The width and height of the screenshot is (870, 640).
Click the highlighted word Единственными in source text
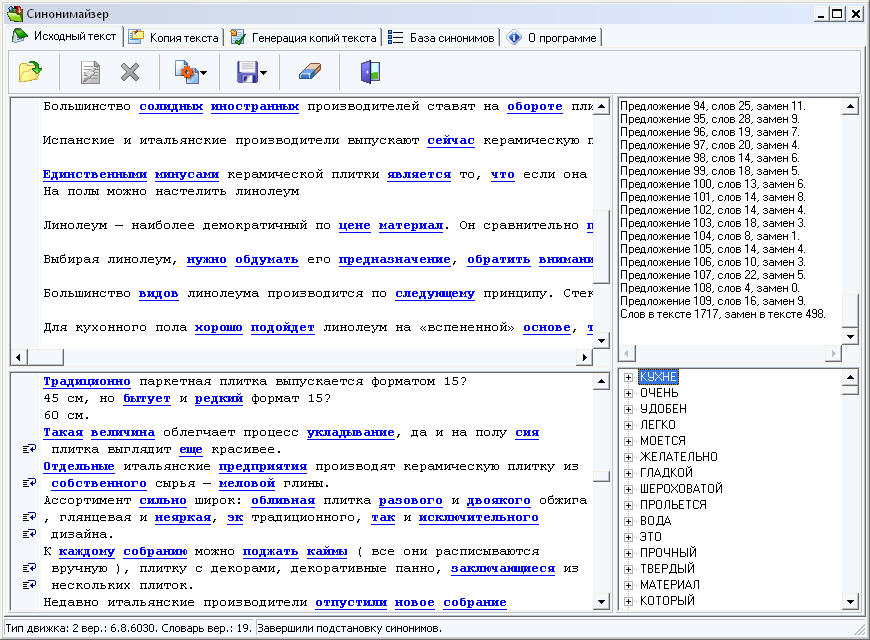(96, 174)
